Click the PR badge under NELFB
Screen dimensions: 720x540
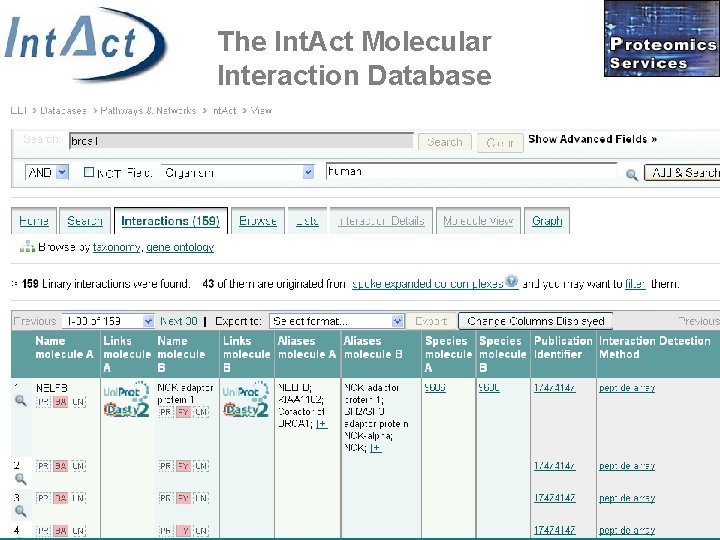(43, 402)
